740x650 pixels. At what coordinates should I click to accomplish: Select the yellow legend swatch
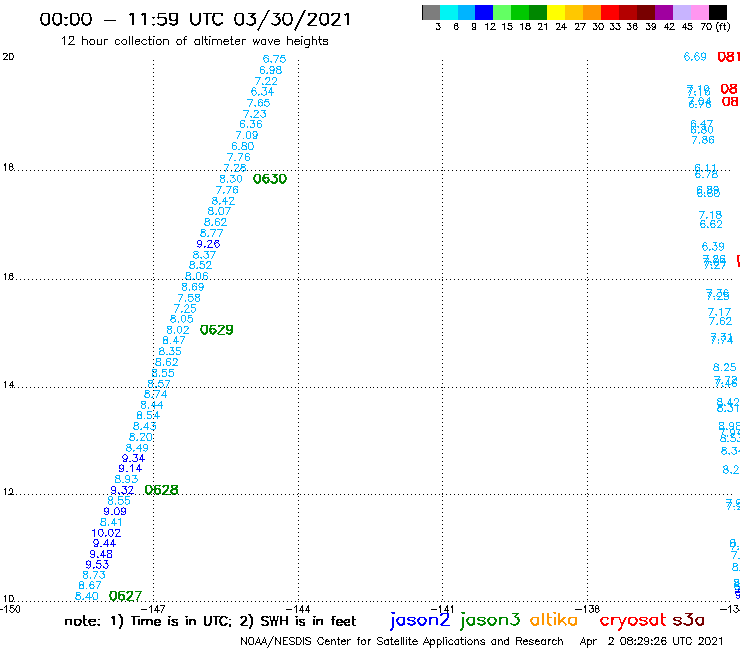tap(556, 12)
